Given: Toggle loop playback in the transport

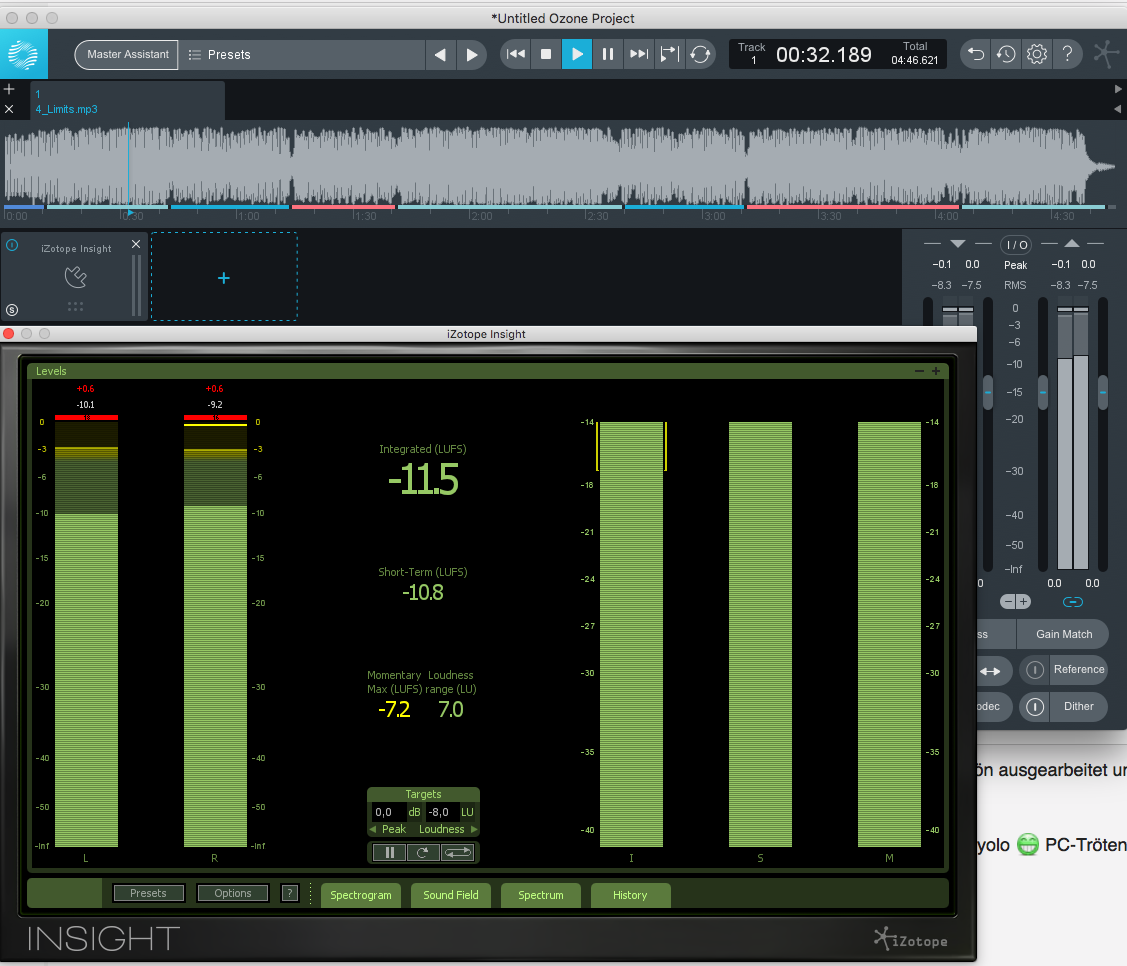Looking at the screenshot, I should click(x=700, y=54).
